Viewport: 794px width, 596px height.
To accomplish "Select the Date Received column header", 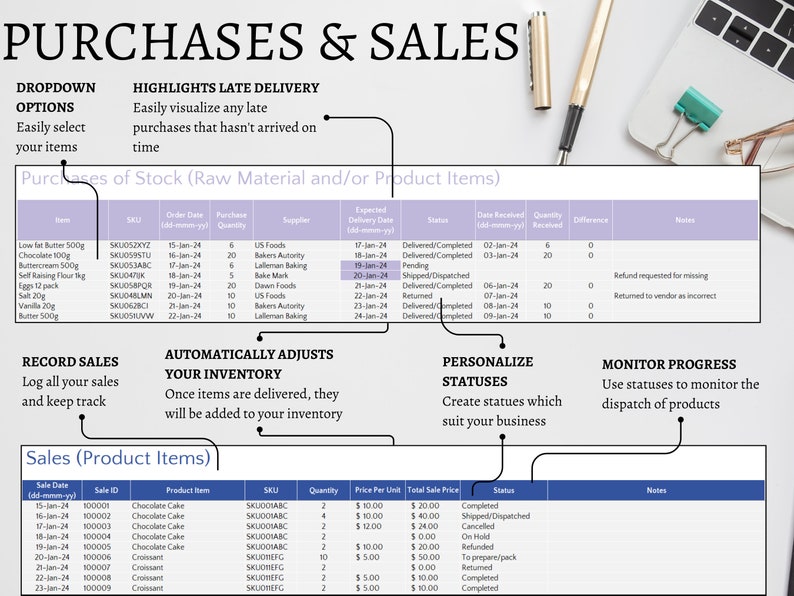I will click(500, 220).
